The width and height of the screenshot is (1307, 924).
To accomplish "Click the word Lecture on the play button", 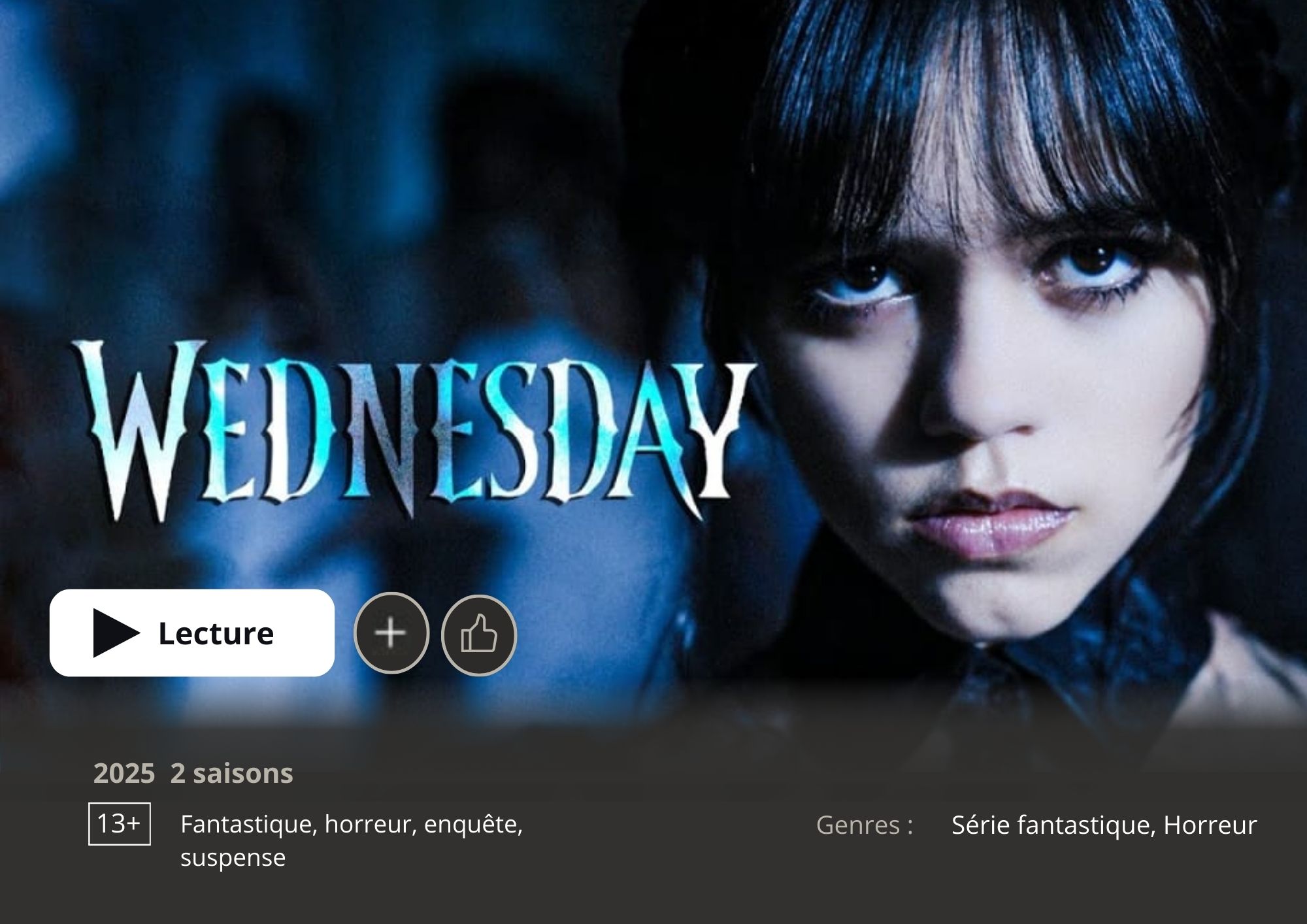I will click(x=216, y=633).
